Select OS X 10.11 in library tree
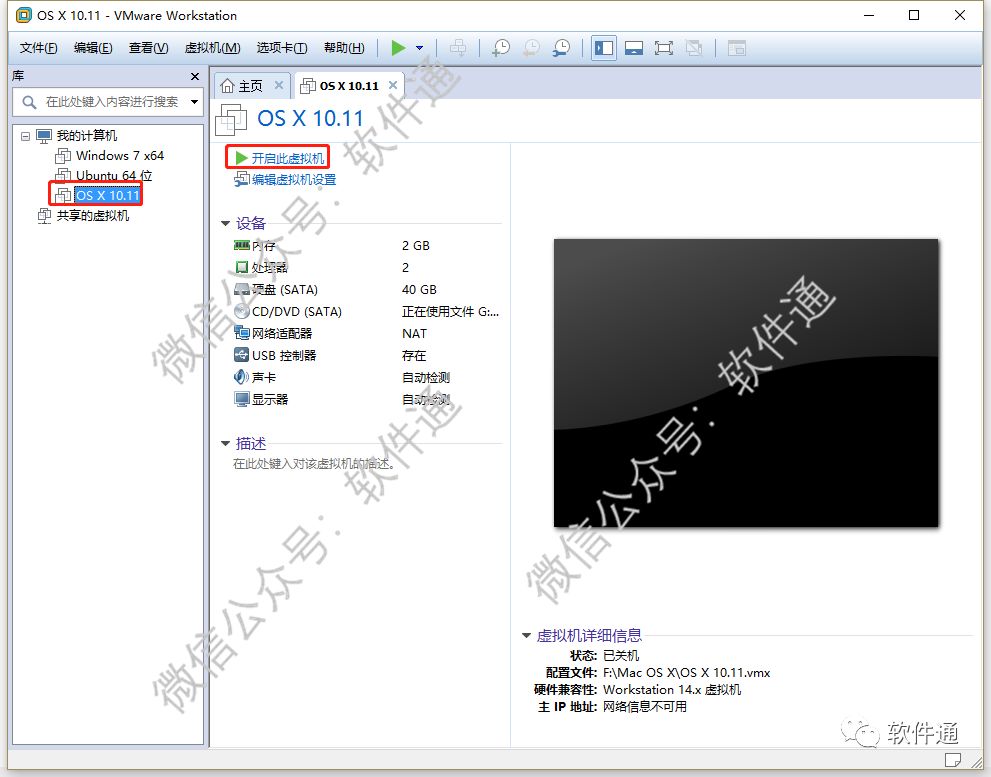 (x=107, y=195)
